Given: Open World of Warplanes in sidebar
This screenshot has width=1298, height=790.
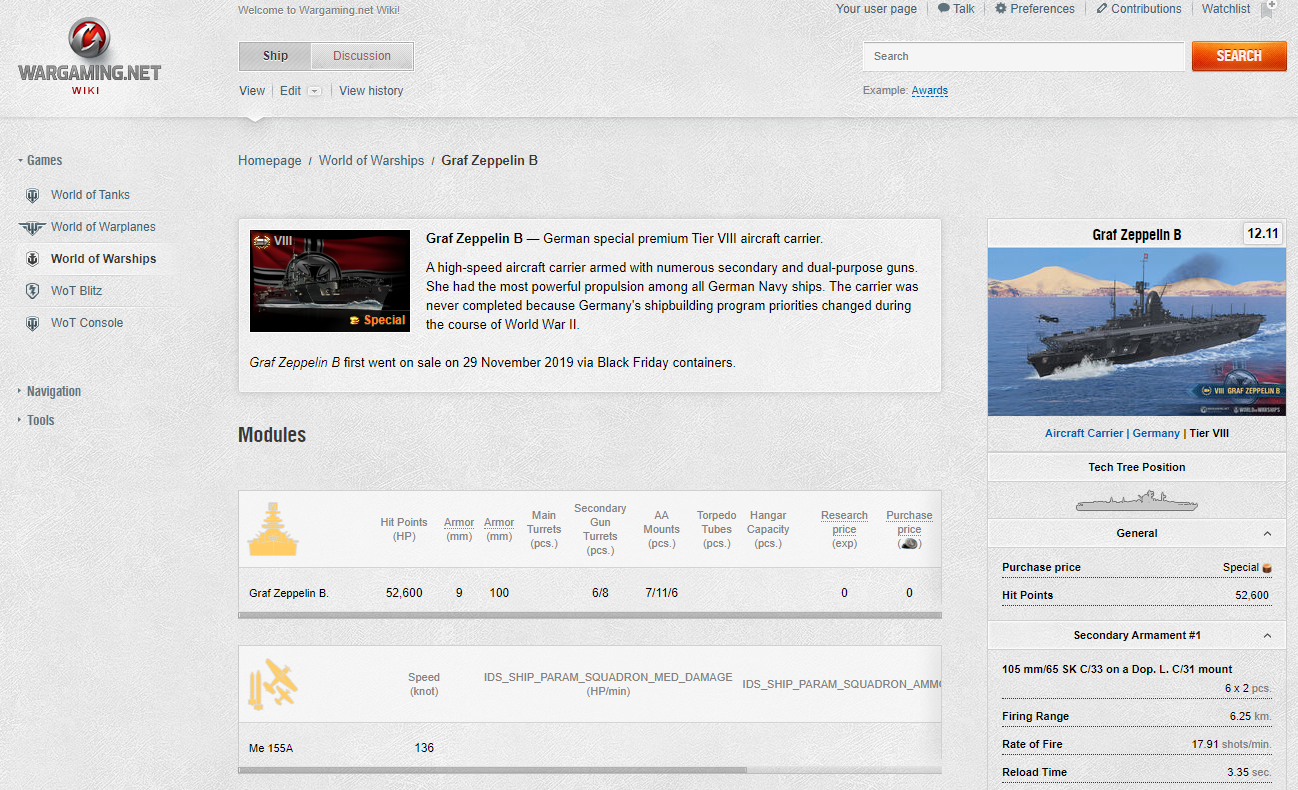Looking at the screenshot, I should pos(103,227).
